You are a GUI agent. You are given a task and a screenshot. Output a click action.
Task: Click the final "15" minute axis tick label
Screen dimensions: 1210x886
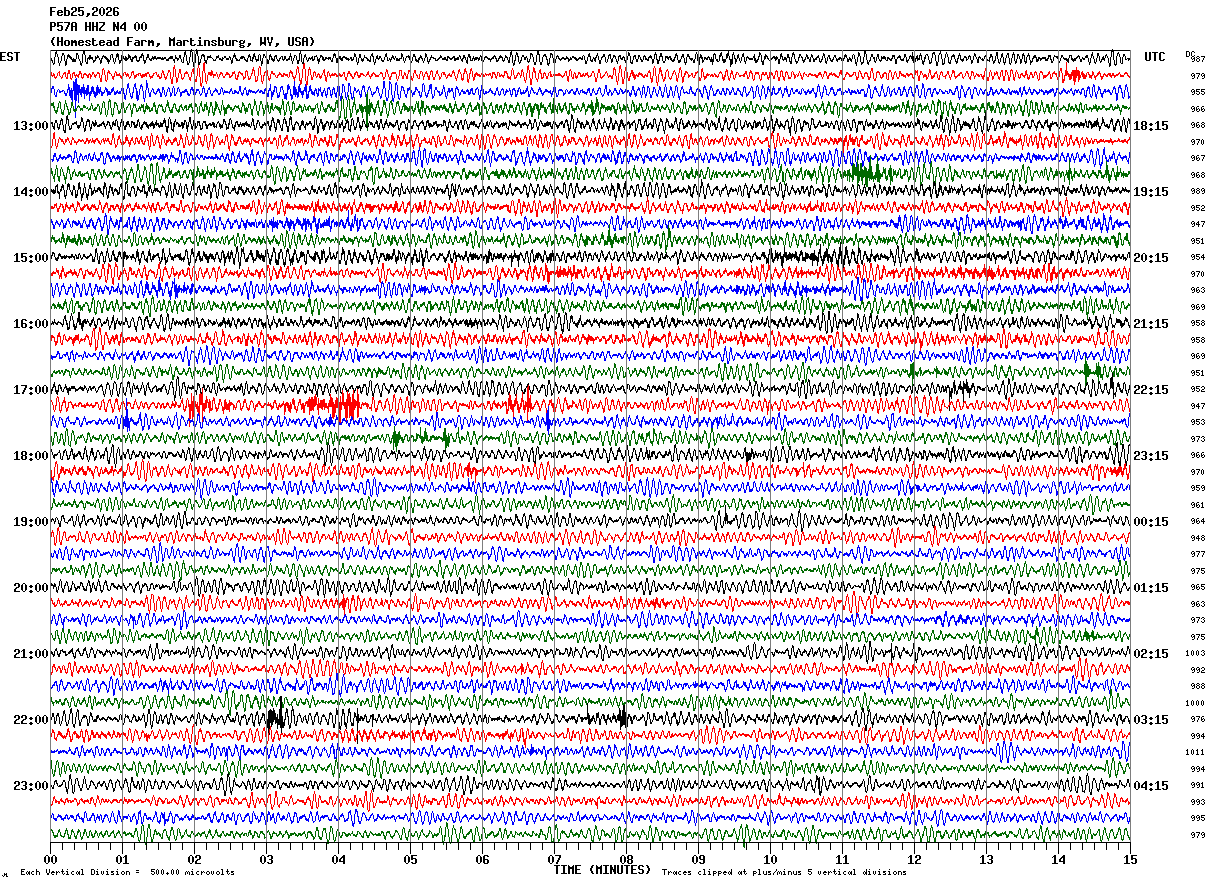pyautogui.click(x=1130, y=859)
